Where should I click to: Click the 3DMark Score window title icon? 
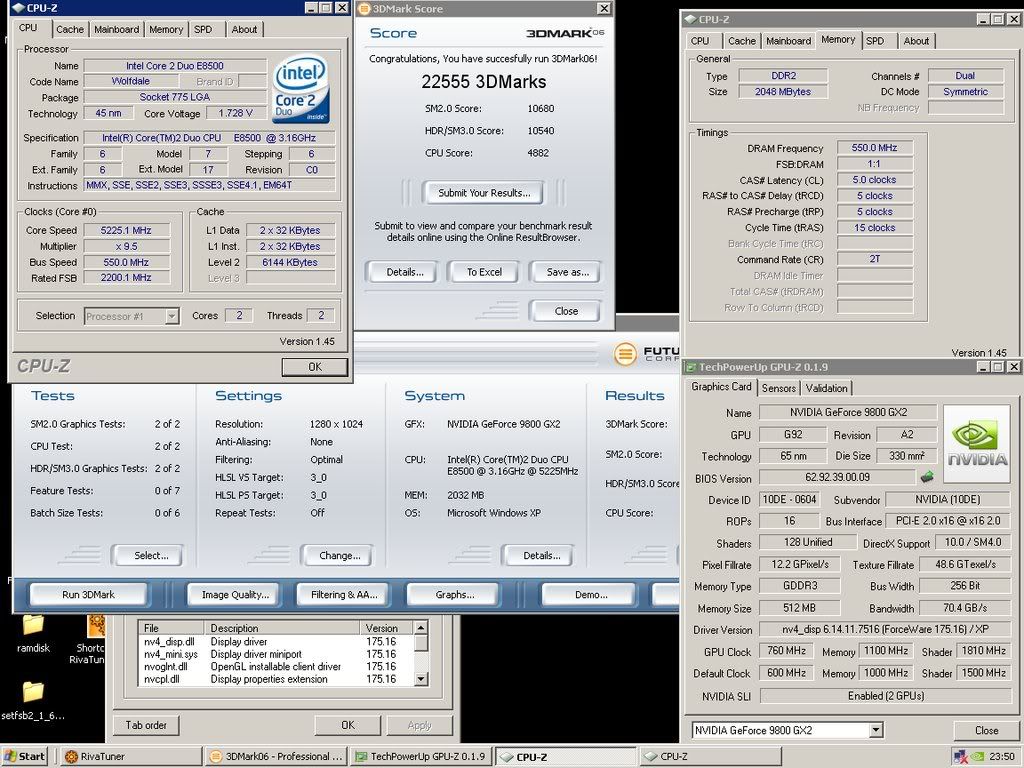pyautogui.click(x=364, y=8)
